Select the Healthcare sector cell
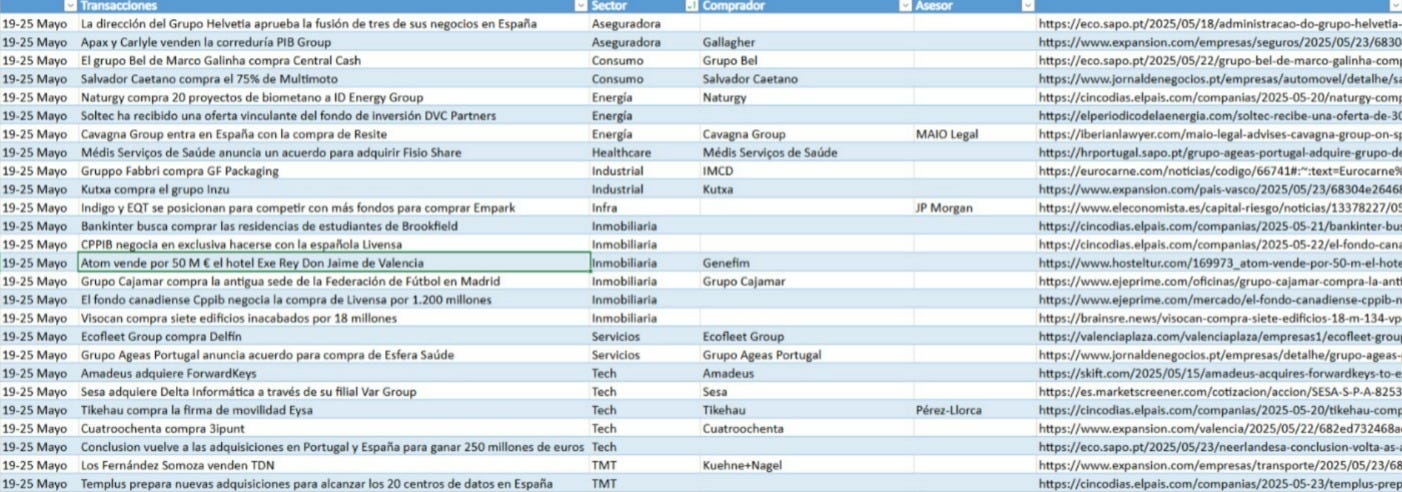The width and height of the screenshot is (1402, 492). coord(645,152)
